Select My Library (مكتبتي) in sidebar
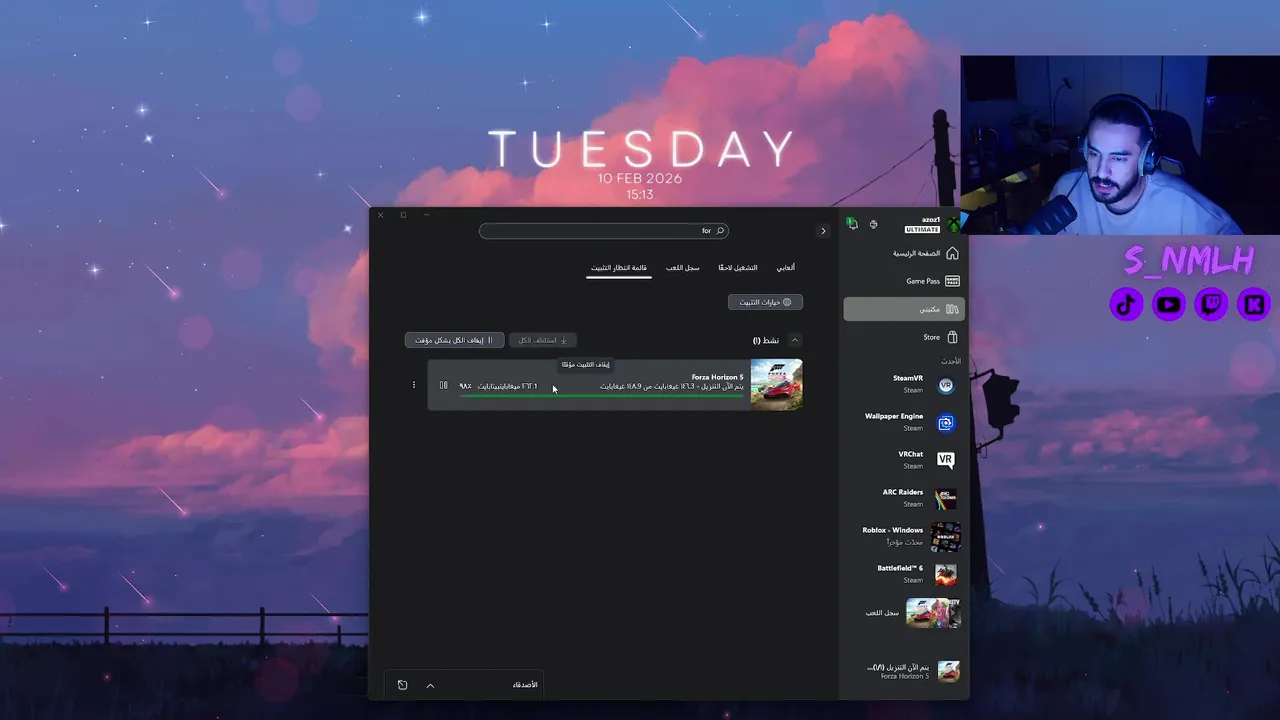 [x=904, y=309]
